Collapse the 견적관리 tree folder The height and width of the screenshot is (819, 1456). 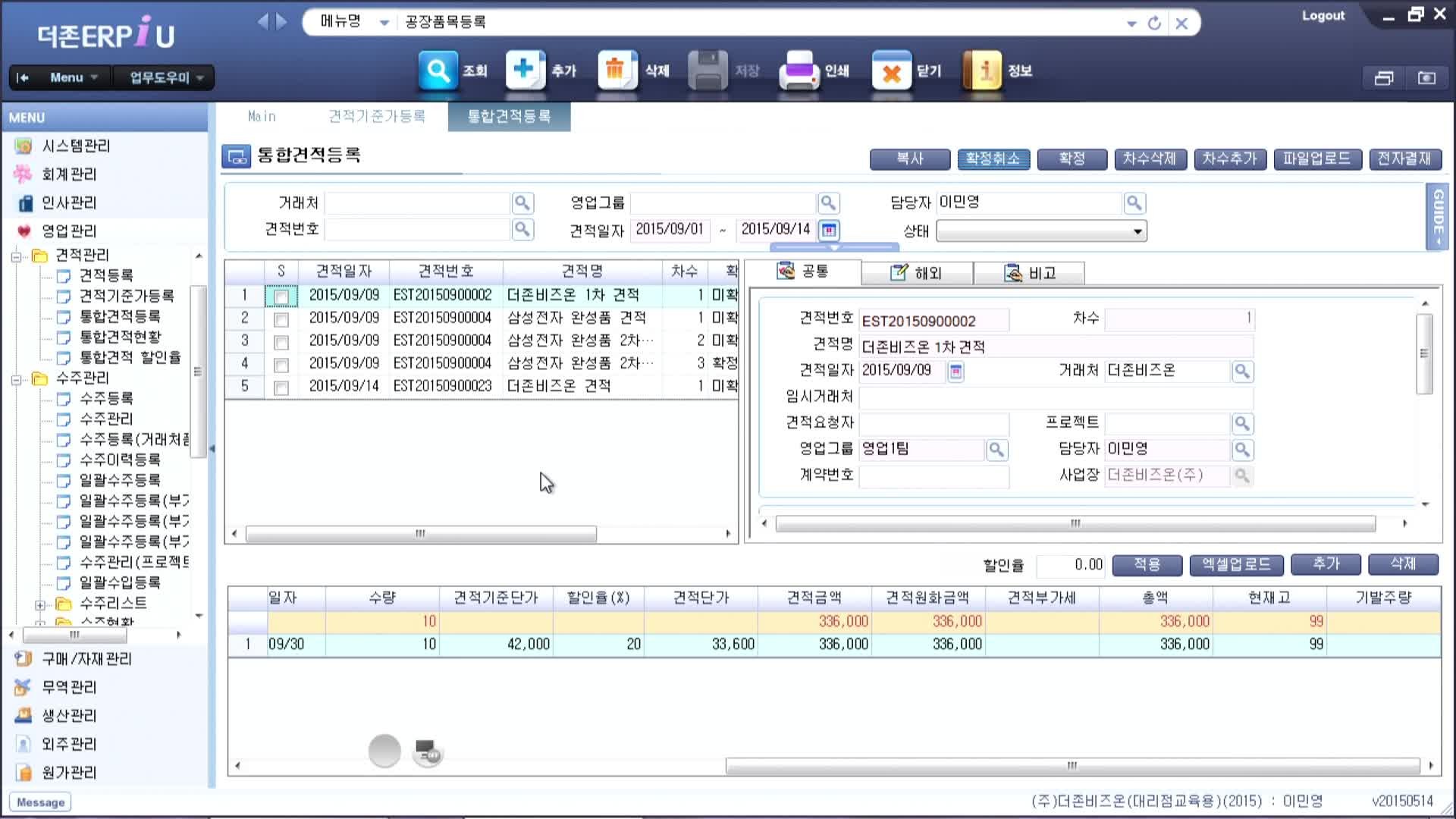click(x=17, y=256)
